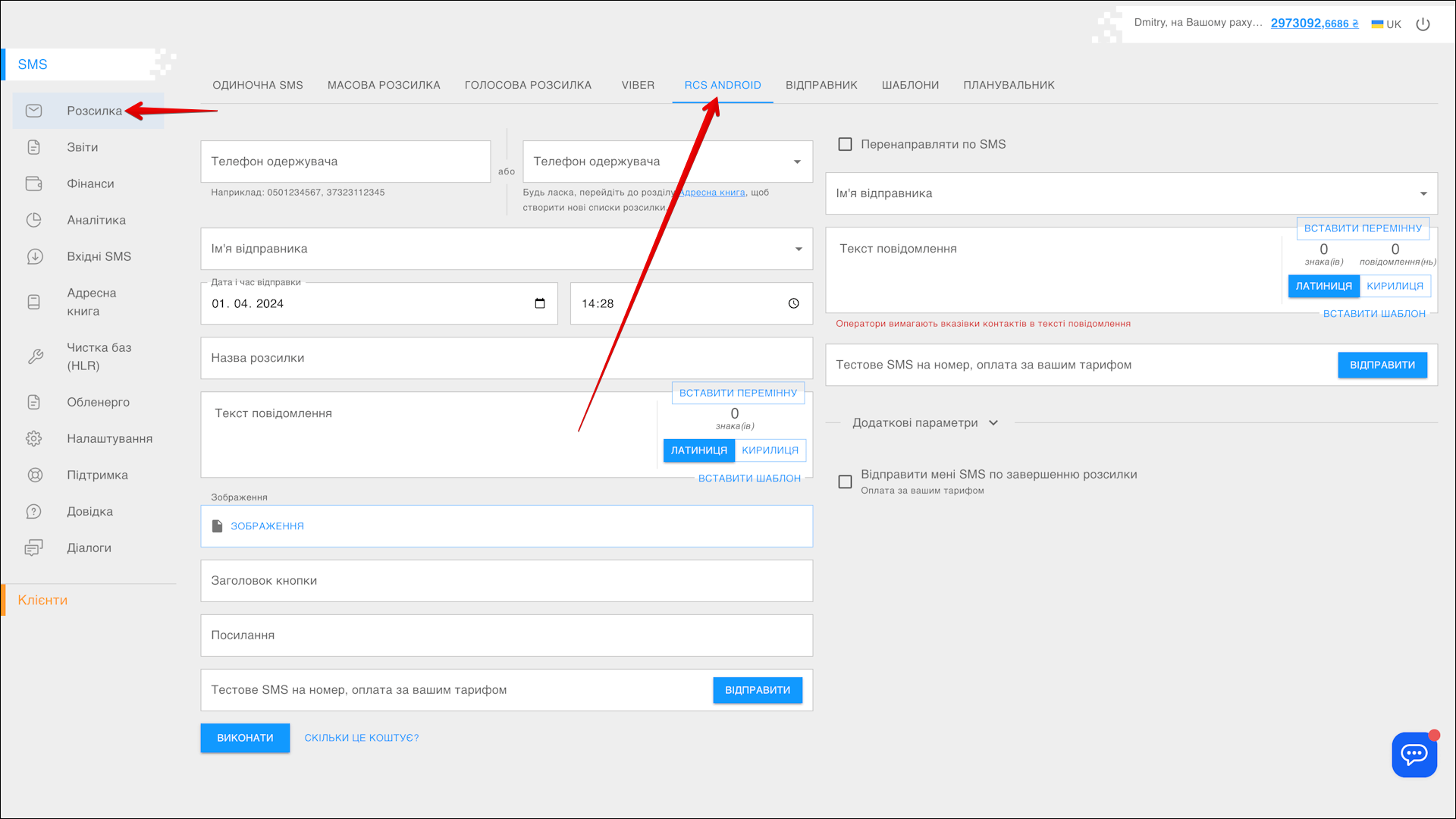This screenshot has height=819, width=1456.
Task: Click the Діалоги chat icon
Action: (x=34, y=548)
